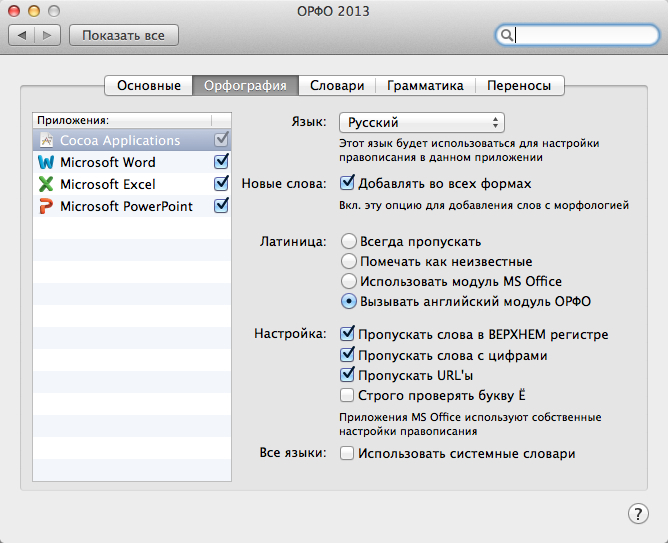Enable Использовать системные словари

click(347, 453)
